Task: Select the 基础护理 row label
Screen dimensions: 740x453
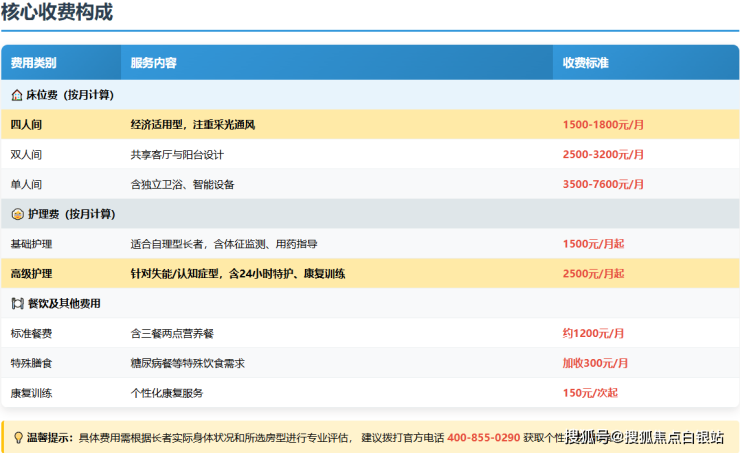Action: [x=33, y=244]
